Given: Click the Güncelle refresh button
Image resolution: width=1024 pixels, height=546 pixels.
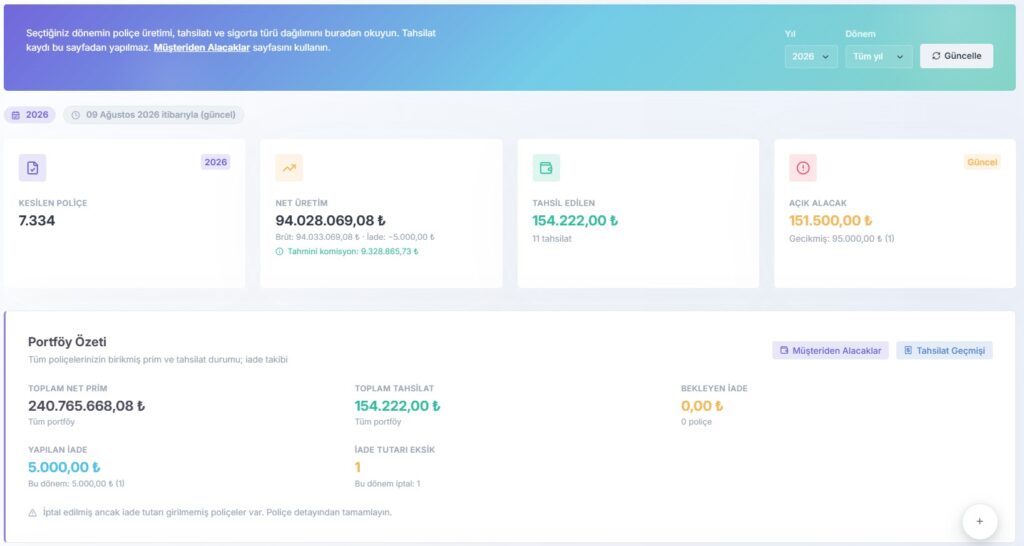Looking at the screenshot, I should (957, 56).
